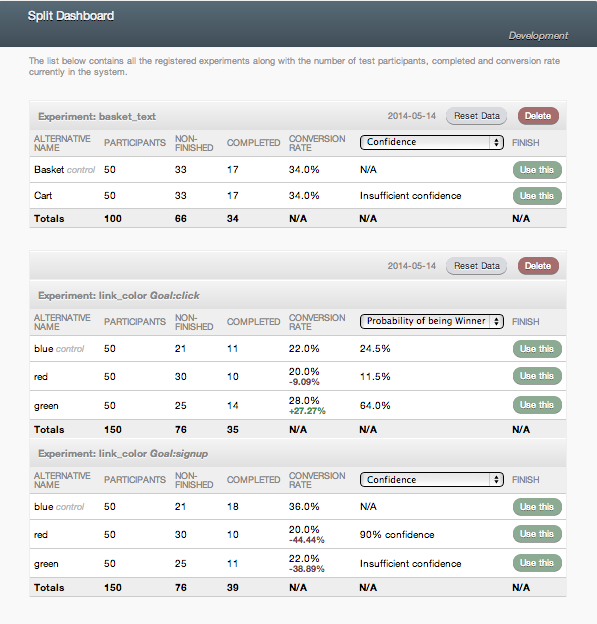
Task: Use green alternative for Goal:click
Action: [537, 405]
